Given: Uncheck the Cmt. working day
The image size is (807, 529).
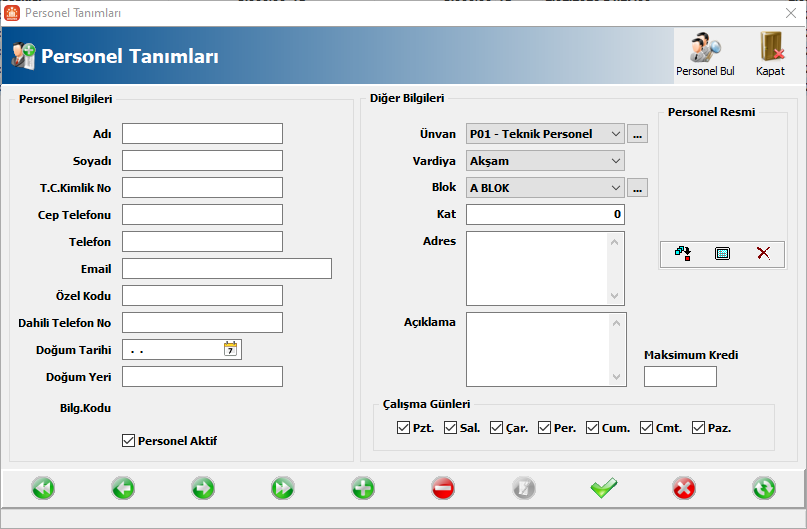Looking at the screenshot, I should [x=647, y=428].
